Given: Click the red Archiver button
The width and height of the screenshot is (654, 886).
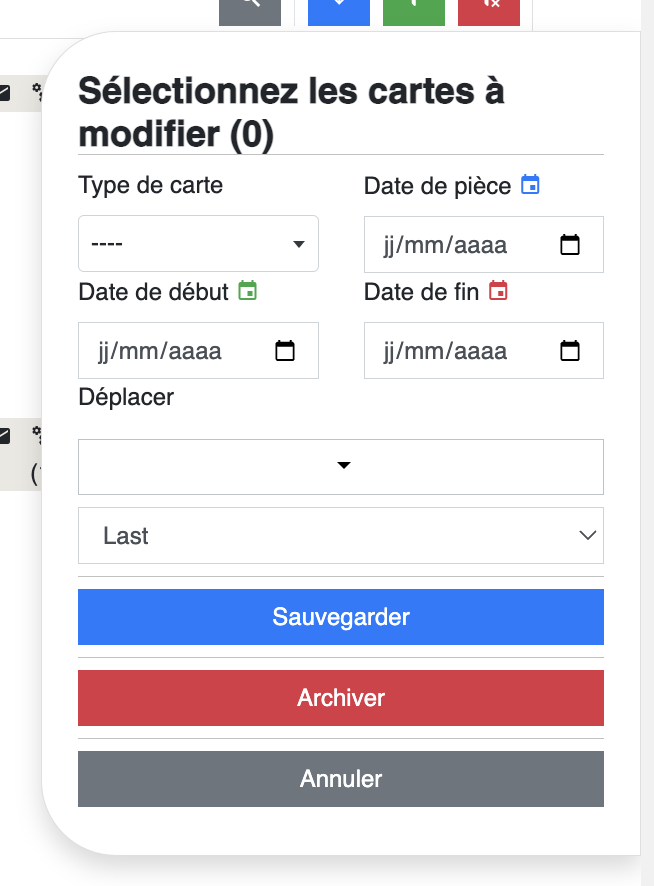Looking at the screenshot, I should tap(341, 698).
